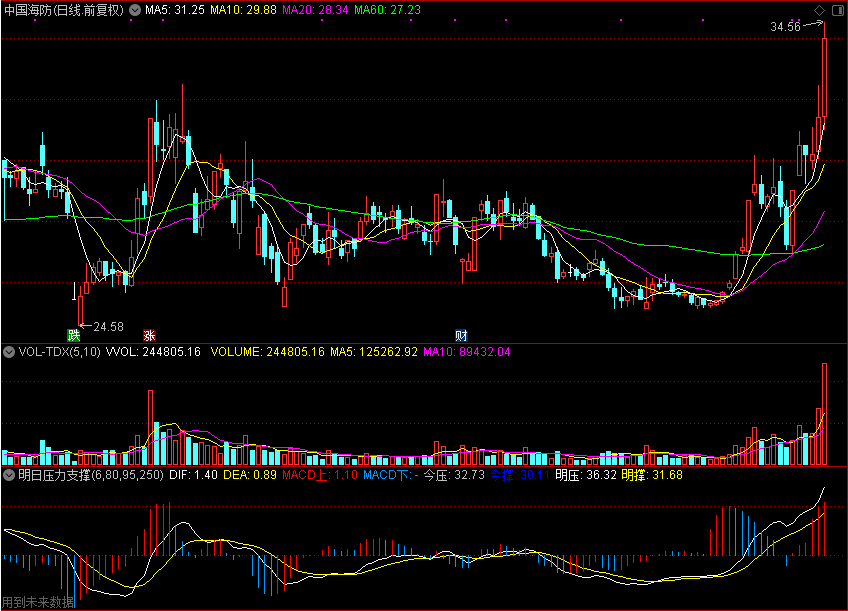848x611 pixels.
Task: Open VOL-TDX indicator dropdown arrow
Action: click(x=9, y=352)
